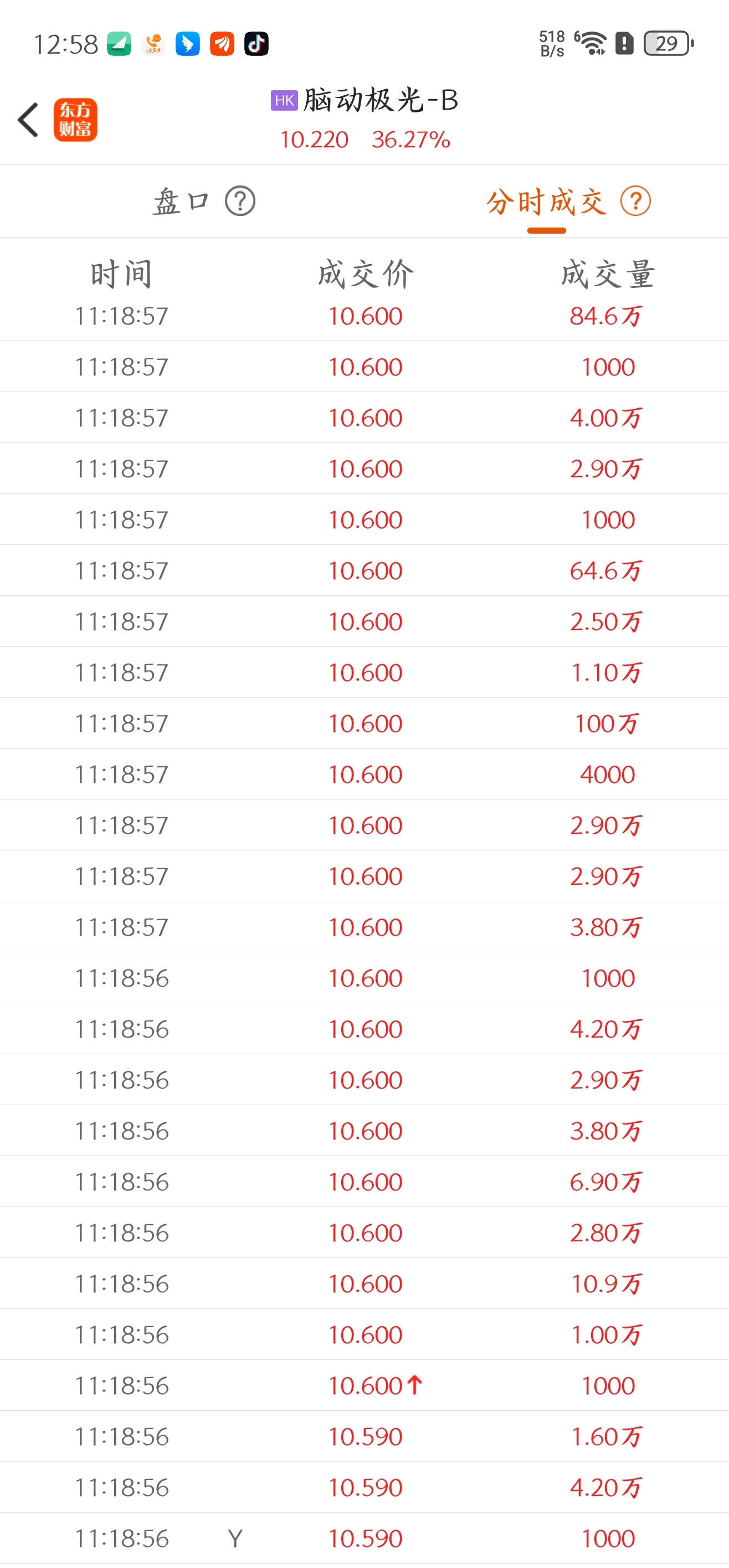Tap the help icon beside 分时成交

(x=635, y=202)
